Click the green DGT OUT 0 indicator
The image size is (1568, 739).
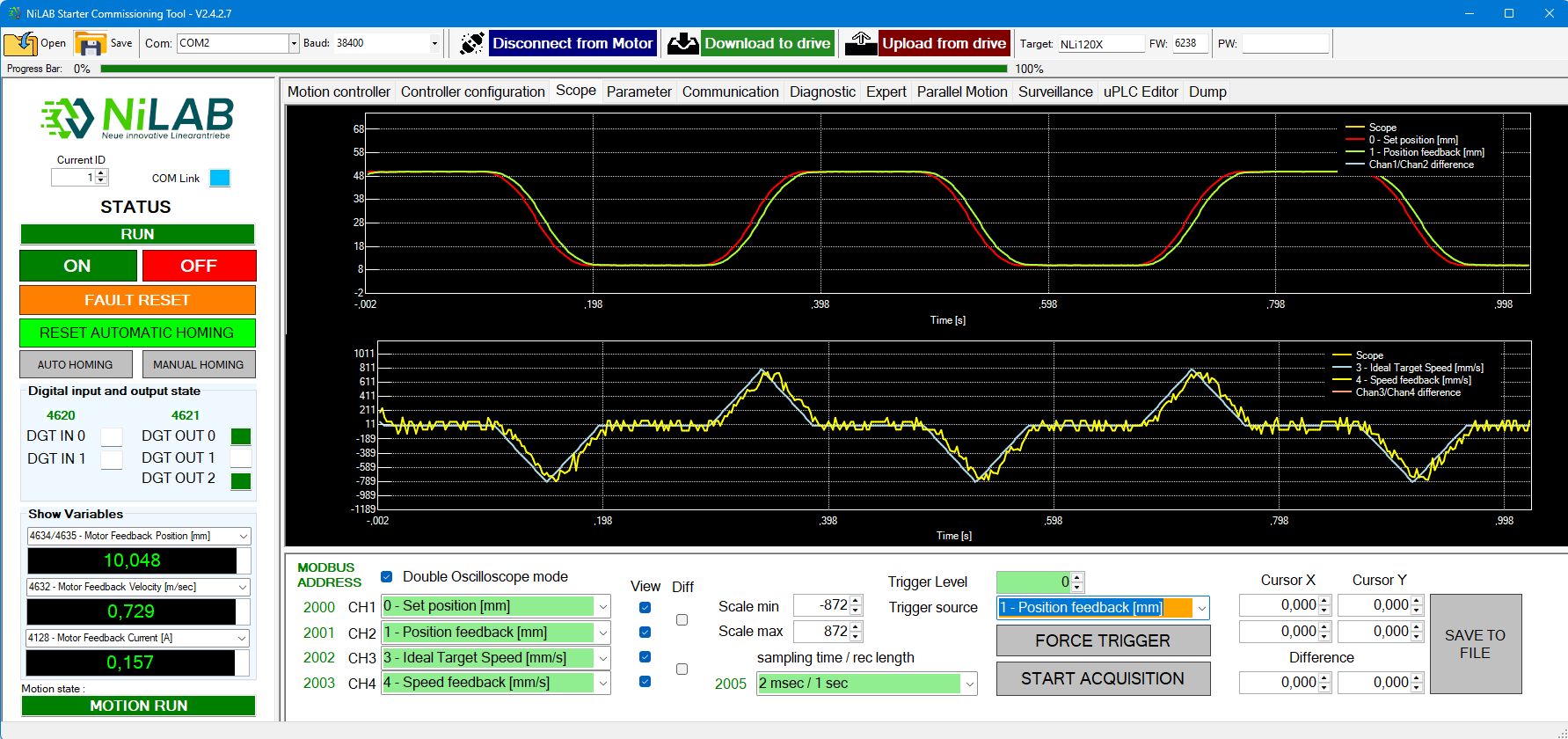pyautogui.click(x=240, y=436)
